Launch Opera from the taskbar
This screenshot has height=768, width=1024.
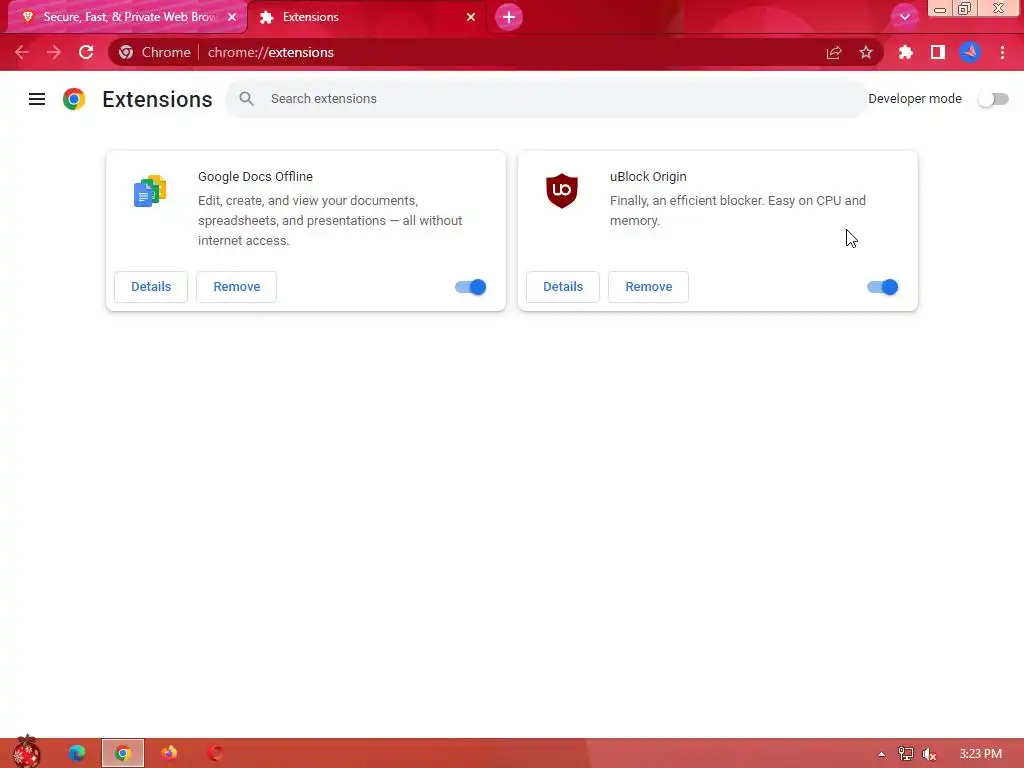click(215, 753)
